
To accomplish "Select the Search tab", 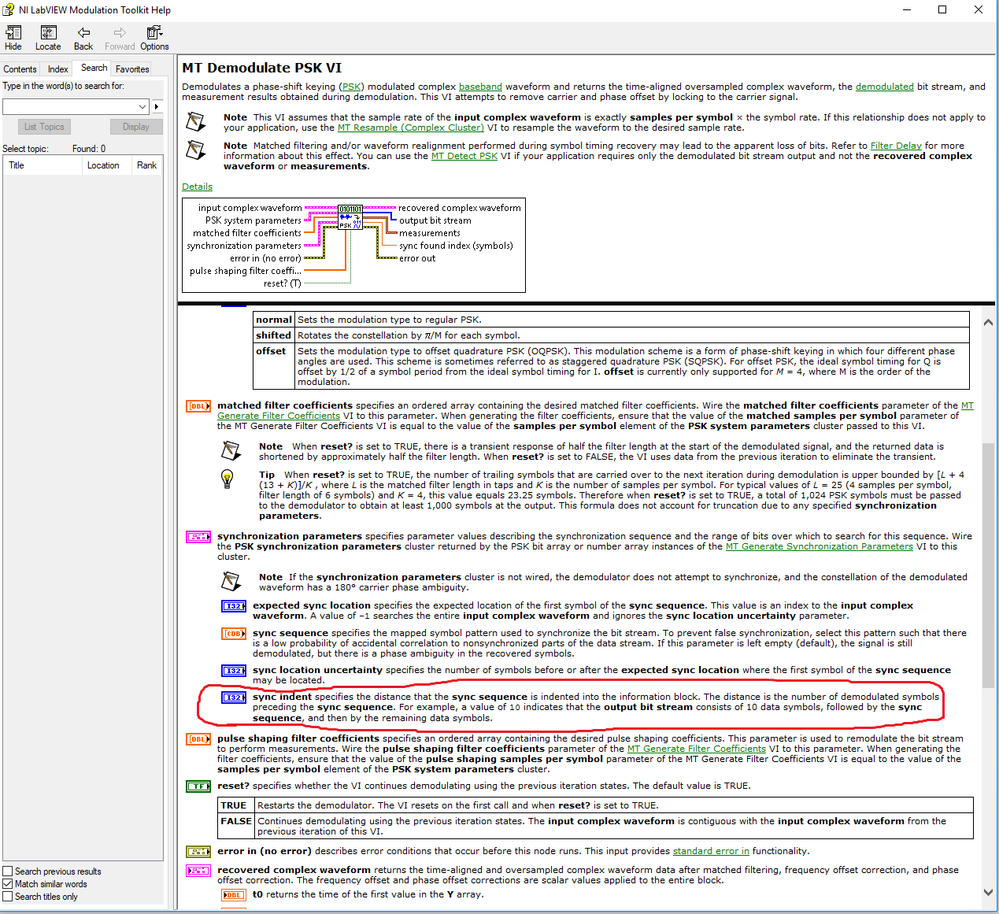I will click(94, 68).
